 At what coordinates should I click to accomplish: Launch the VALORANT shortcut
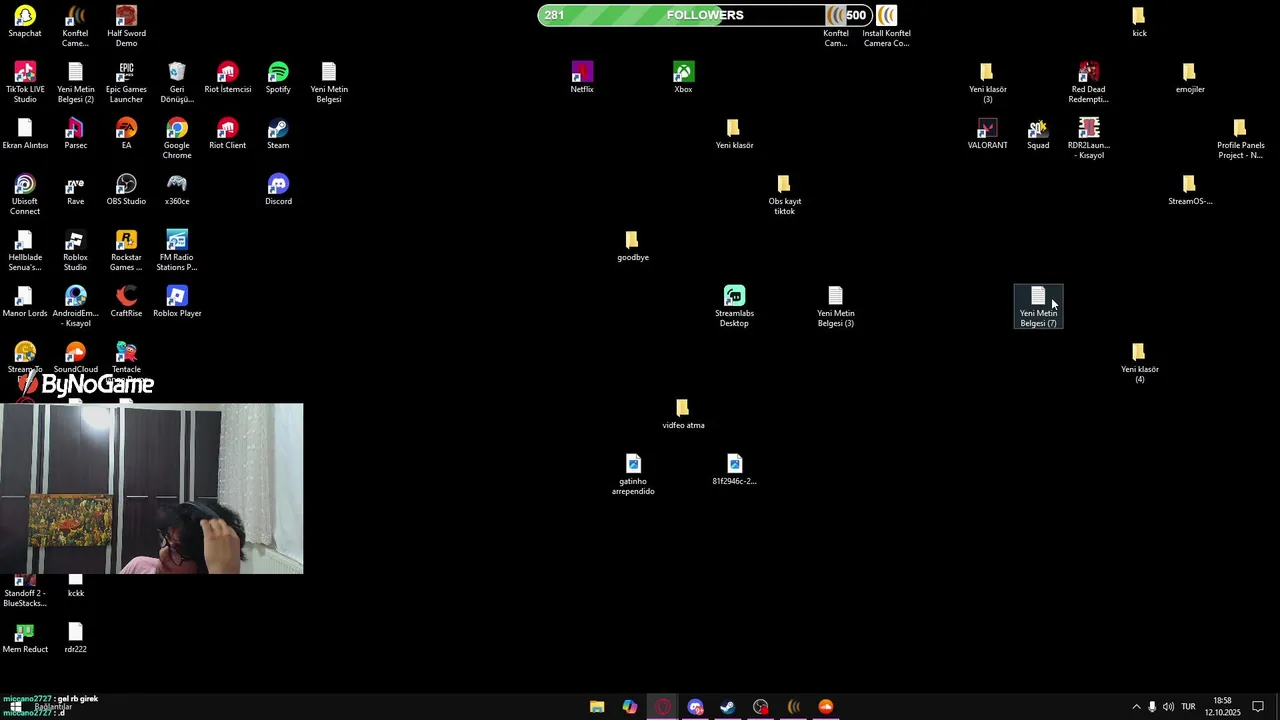(987, 135)
